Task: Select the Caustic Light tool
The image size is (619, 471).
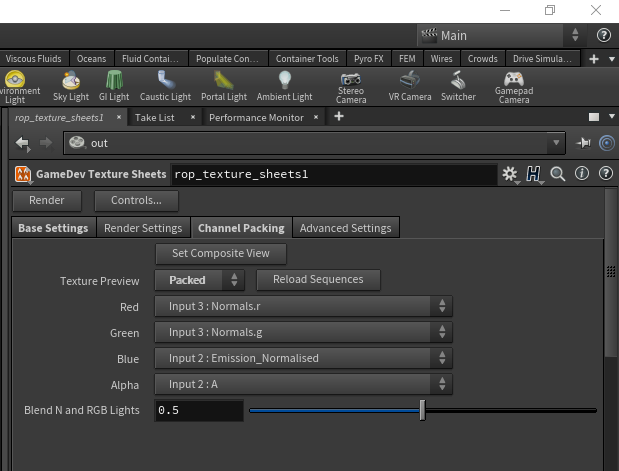Action: point(165,86)
